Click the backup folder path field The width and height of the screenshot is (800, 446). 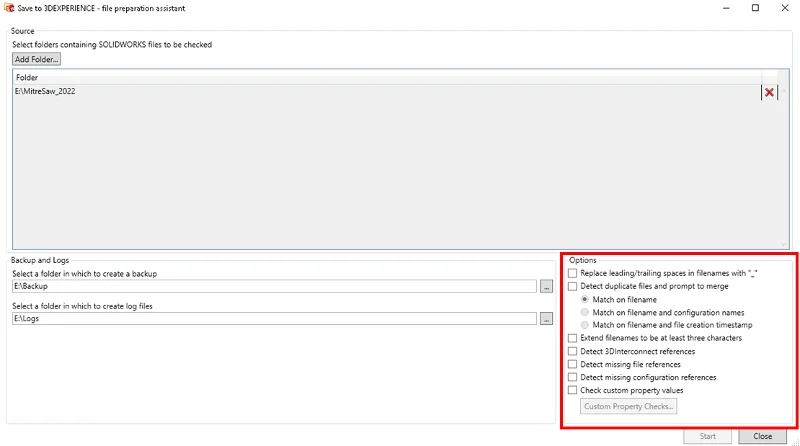pos(274,286)
